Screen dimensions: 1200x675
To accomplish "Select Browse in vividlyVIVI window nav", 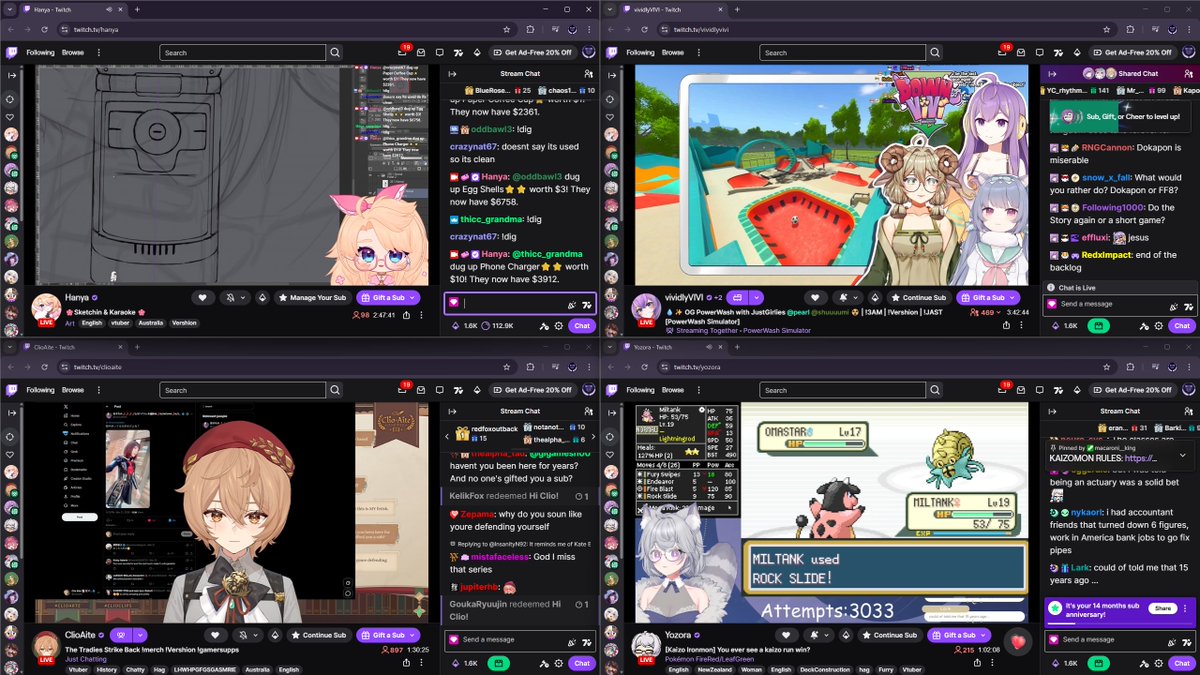I will 672,52.
